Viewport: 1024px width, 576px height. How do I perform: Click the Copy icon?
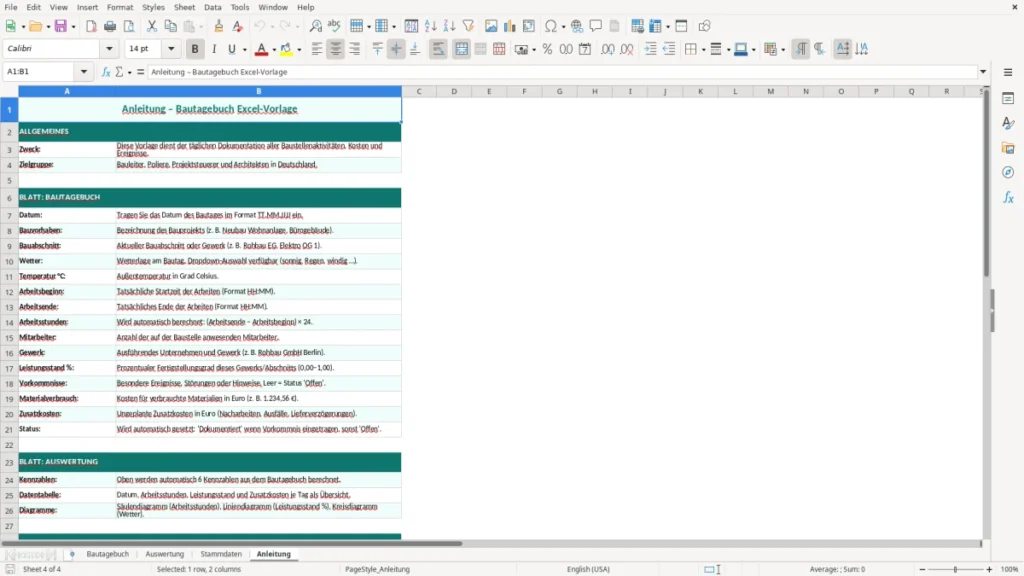170,26
